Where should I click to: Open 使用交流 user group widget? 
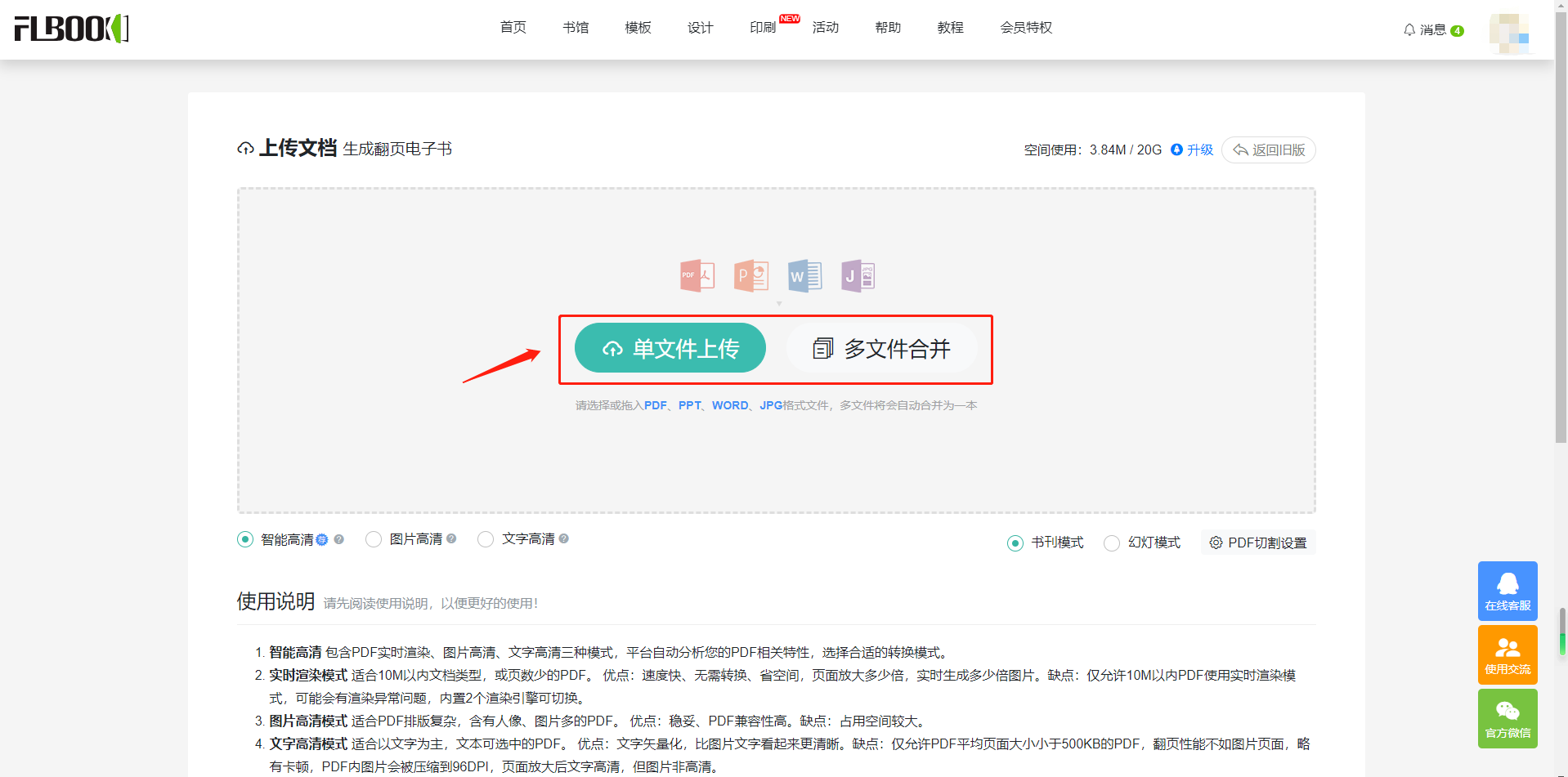click(1508, 654)
